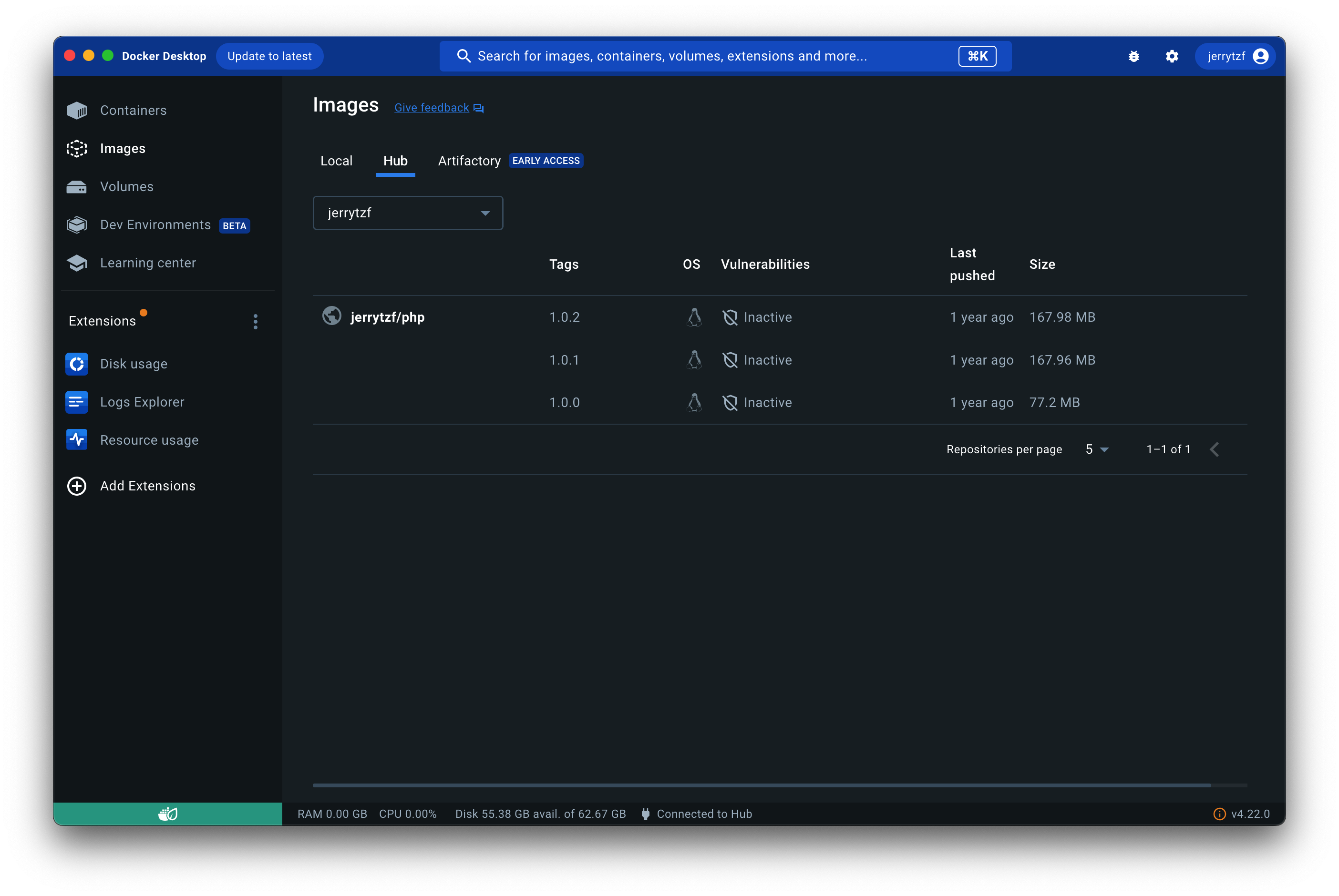Open the Logs Explorer extension icon

click(x=77, y=402)
